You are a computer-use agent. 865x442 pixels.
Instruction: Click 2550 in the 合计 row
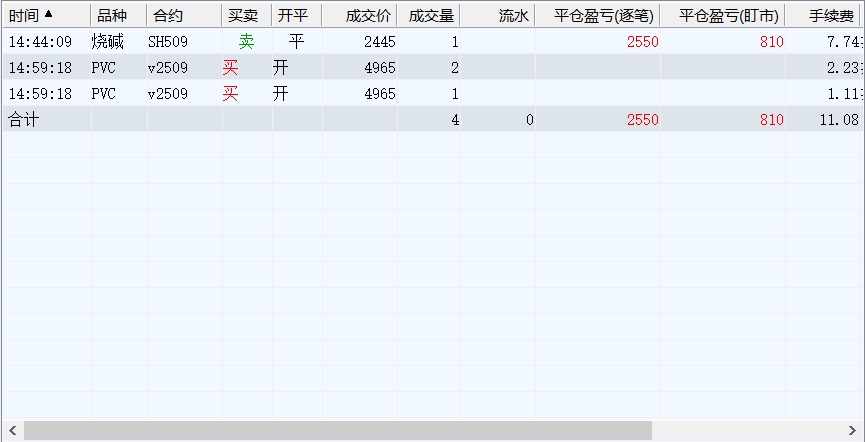click(643, 120)
